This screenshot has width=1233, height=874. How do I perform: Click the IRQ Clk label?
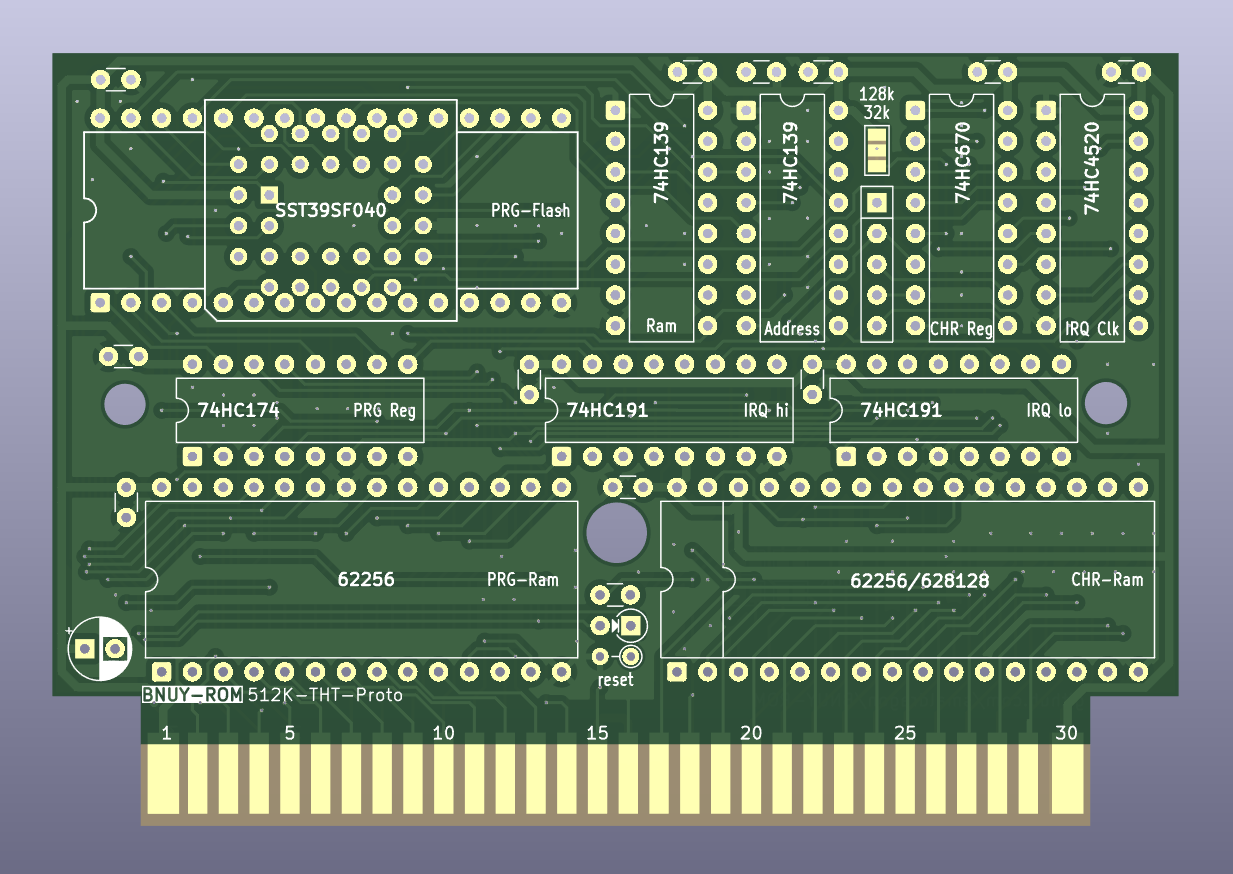coord(1092,328)
